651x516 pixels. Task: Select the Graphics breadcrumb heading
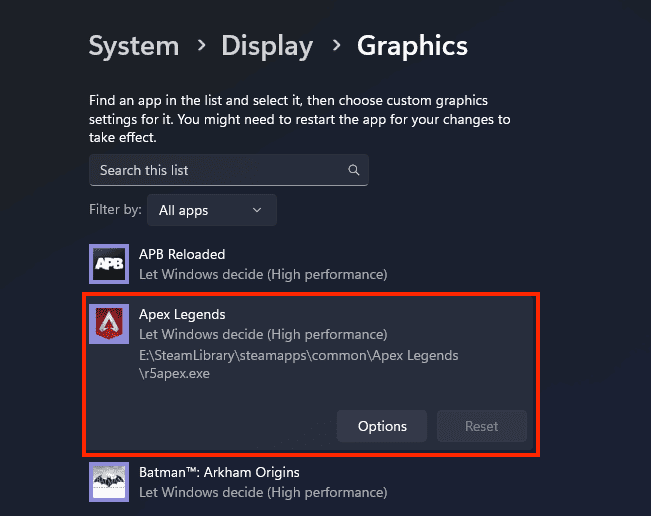tap(412, 46)
